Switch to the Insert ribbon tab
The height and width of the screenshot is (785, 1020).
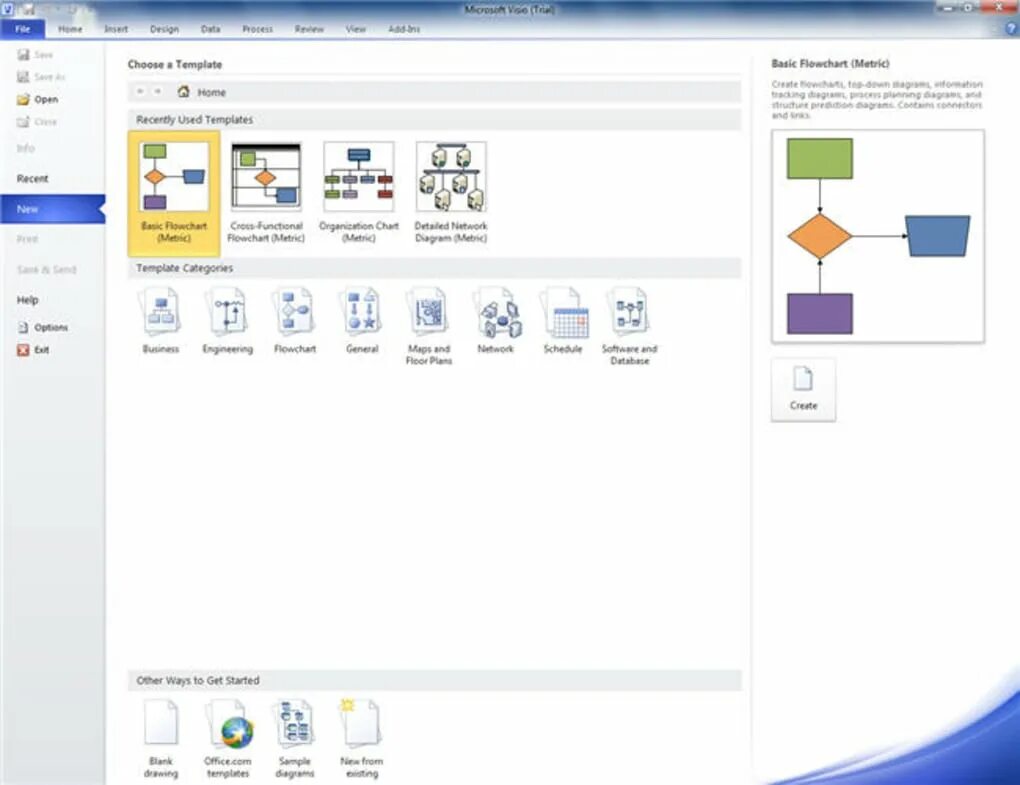point(116,29)
